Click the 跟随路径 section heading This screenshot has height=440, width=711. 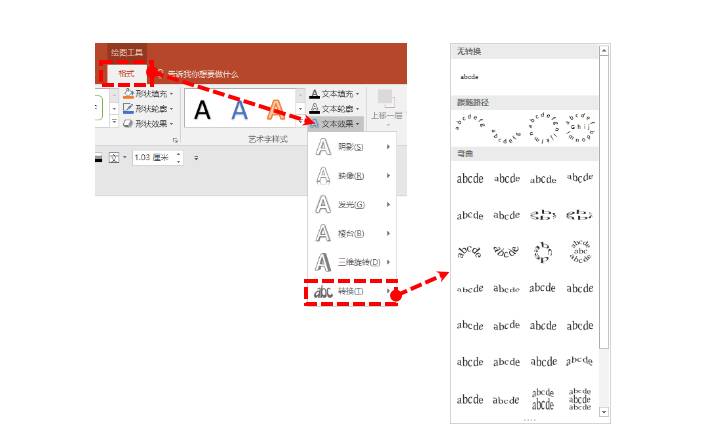(472, 103)
